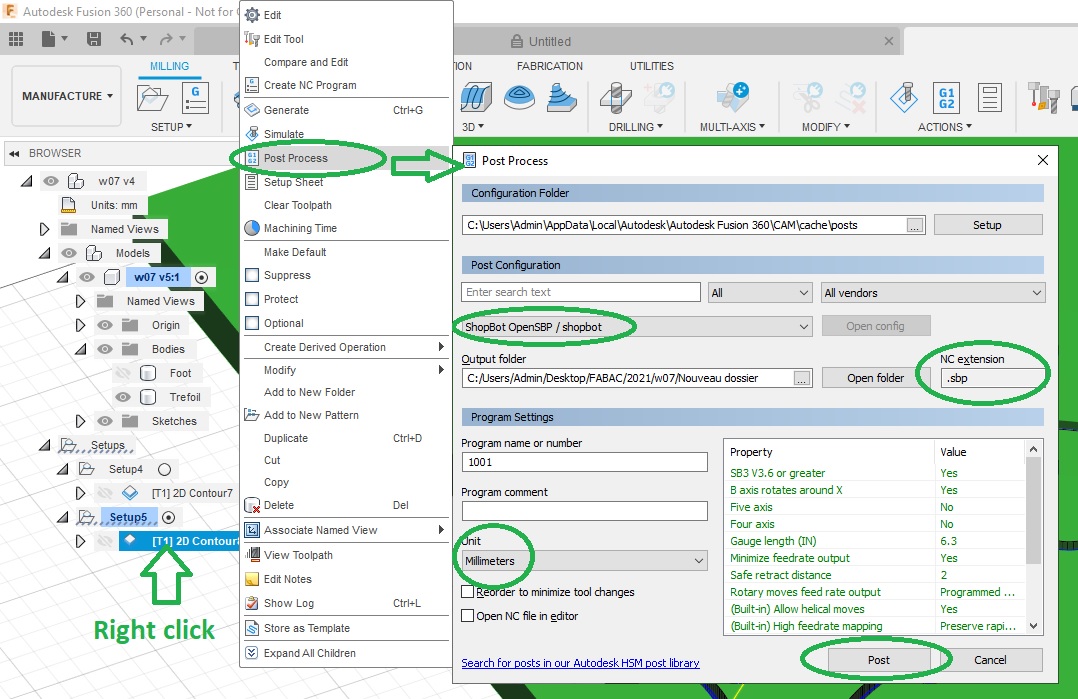The height and width of the screenshot is (699, 1078).
Task: Click the lock icon on Untitled tab
Action: (517, 41)
